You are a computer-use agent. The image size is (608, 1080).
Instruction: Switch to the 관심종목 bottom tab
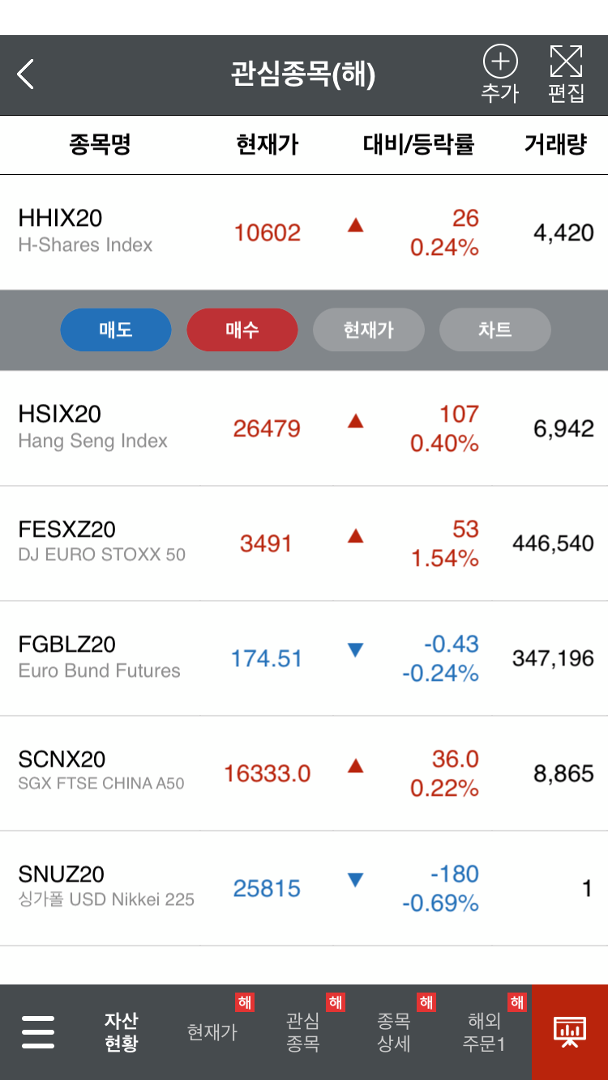click(x=304, y=1032)
